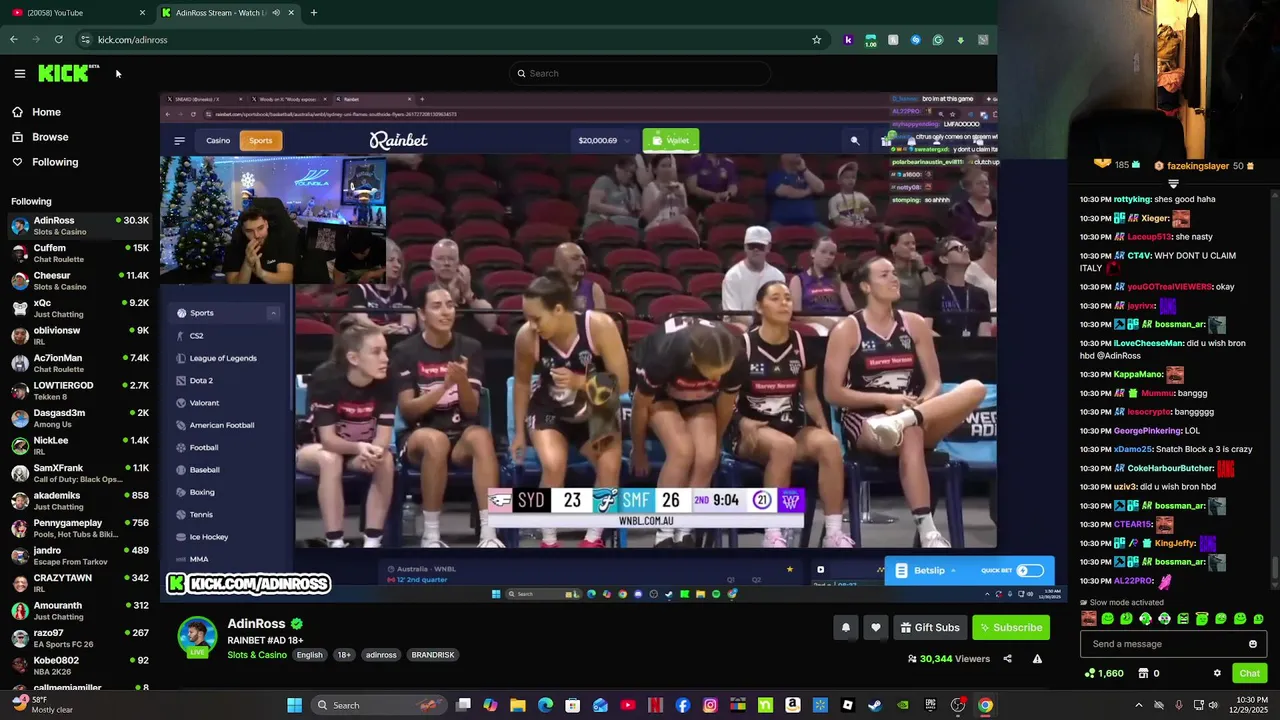Image resolution: width=1280 pixels, height=720 pixels.
Task: Open Roblox from the taskbar
Action: point(847,705)
